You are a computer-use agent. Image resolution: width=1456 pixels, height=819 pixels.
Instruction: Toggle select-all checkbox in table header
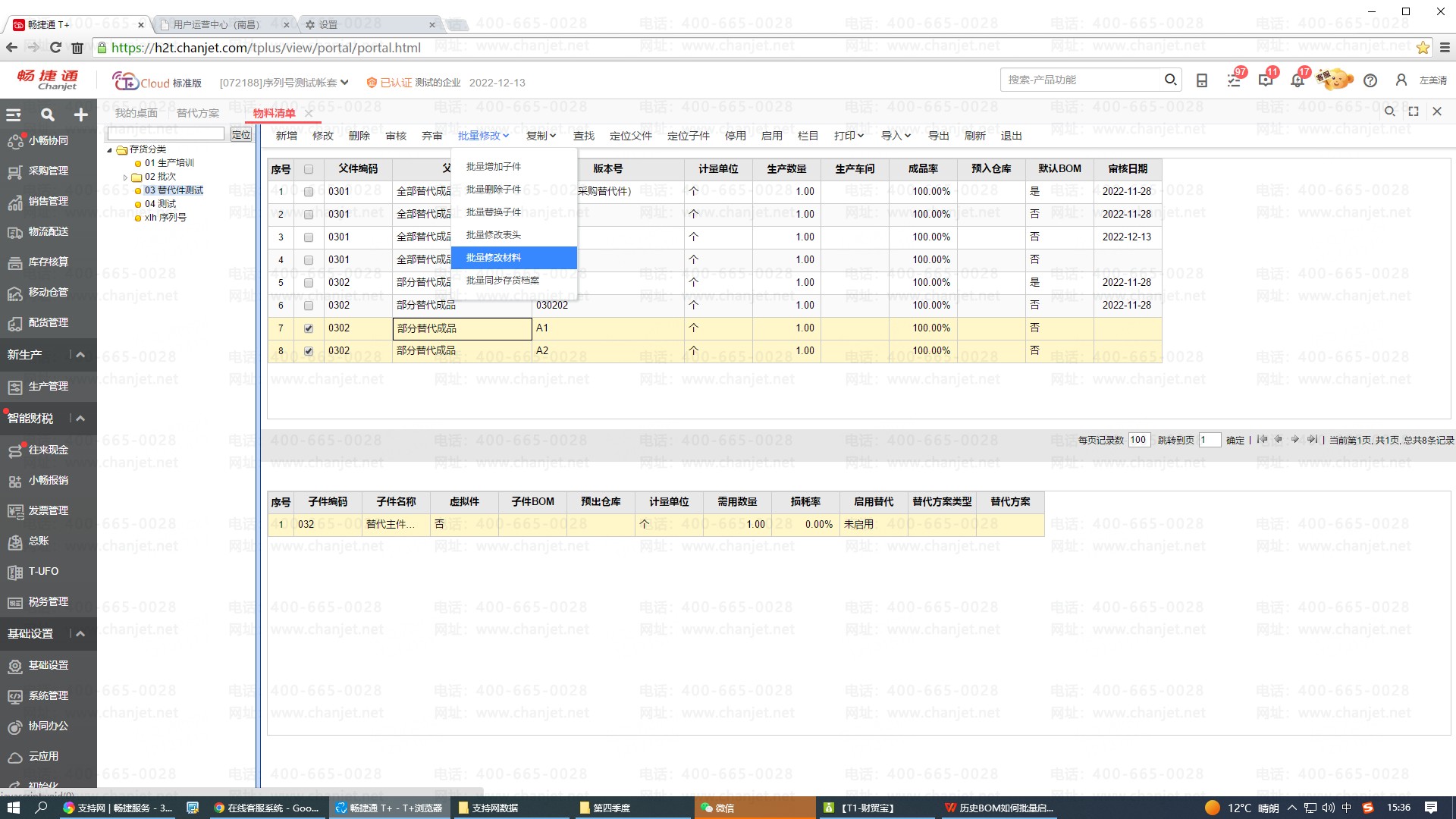click(x=308, y=169)
